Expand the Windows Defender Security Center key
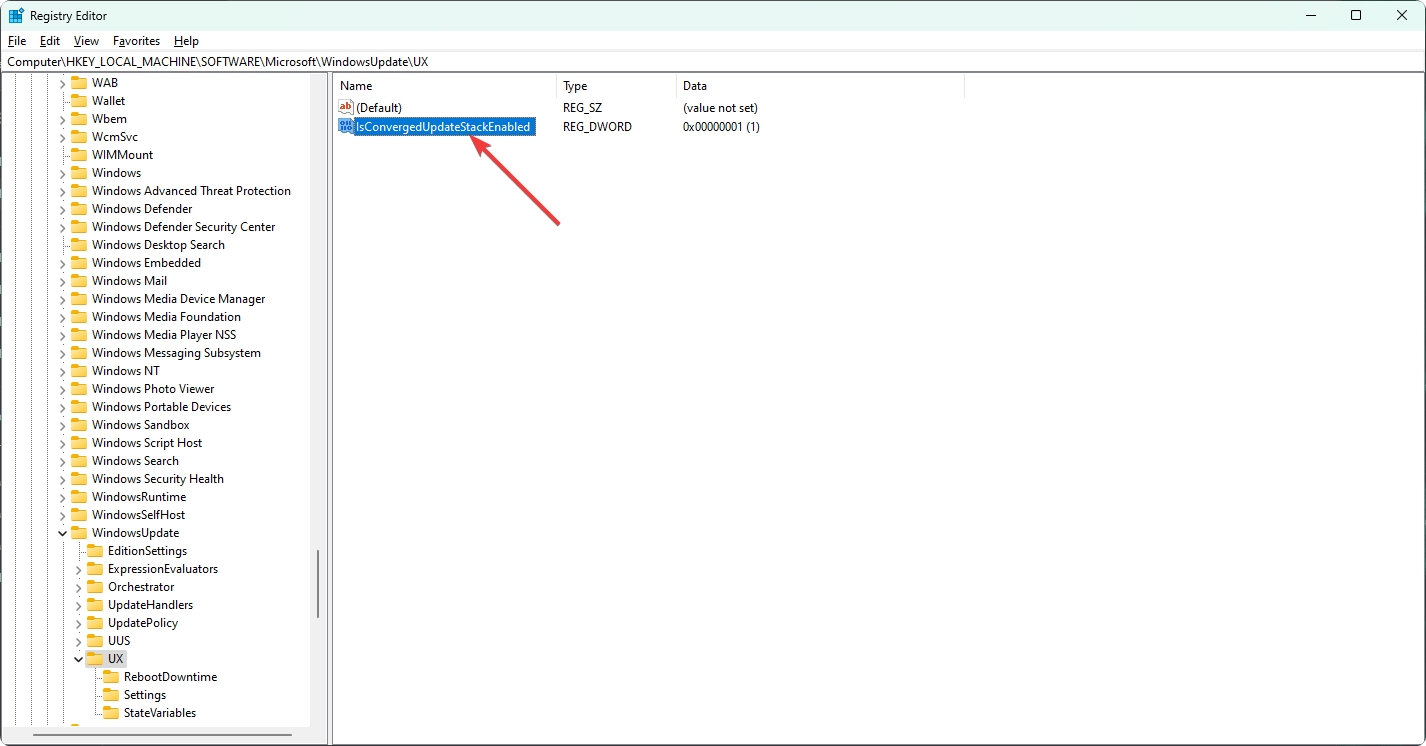 (62, 227)
